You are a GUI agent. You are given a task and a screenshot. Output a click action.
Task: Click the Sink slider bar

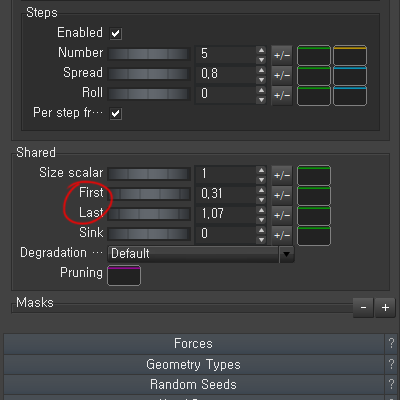pyautogui.click(x=149, y=234)
